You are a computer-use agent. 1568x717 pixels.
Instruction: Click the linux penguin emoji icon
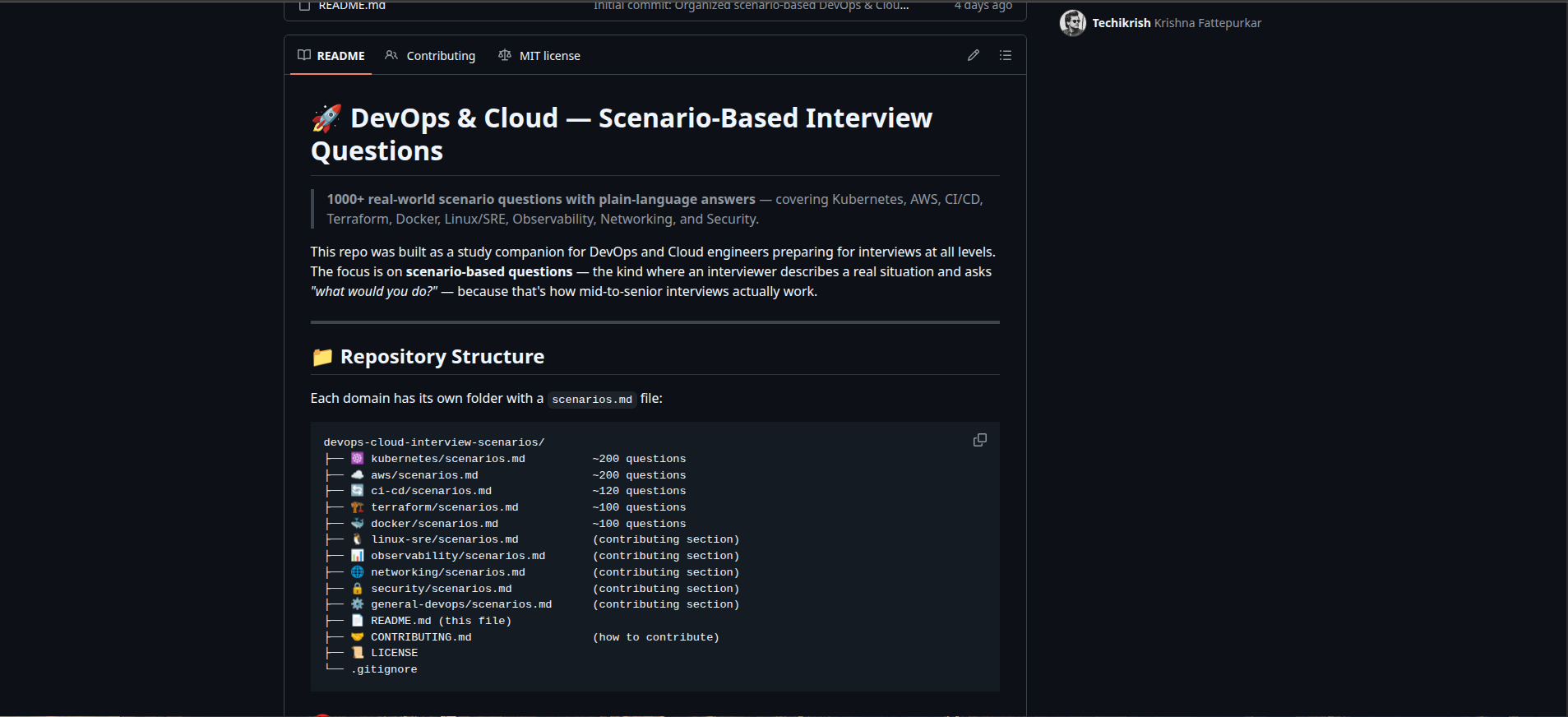(x=358, y=539)
